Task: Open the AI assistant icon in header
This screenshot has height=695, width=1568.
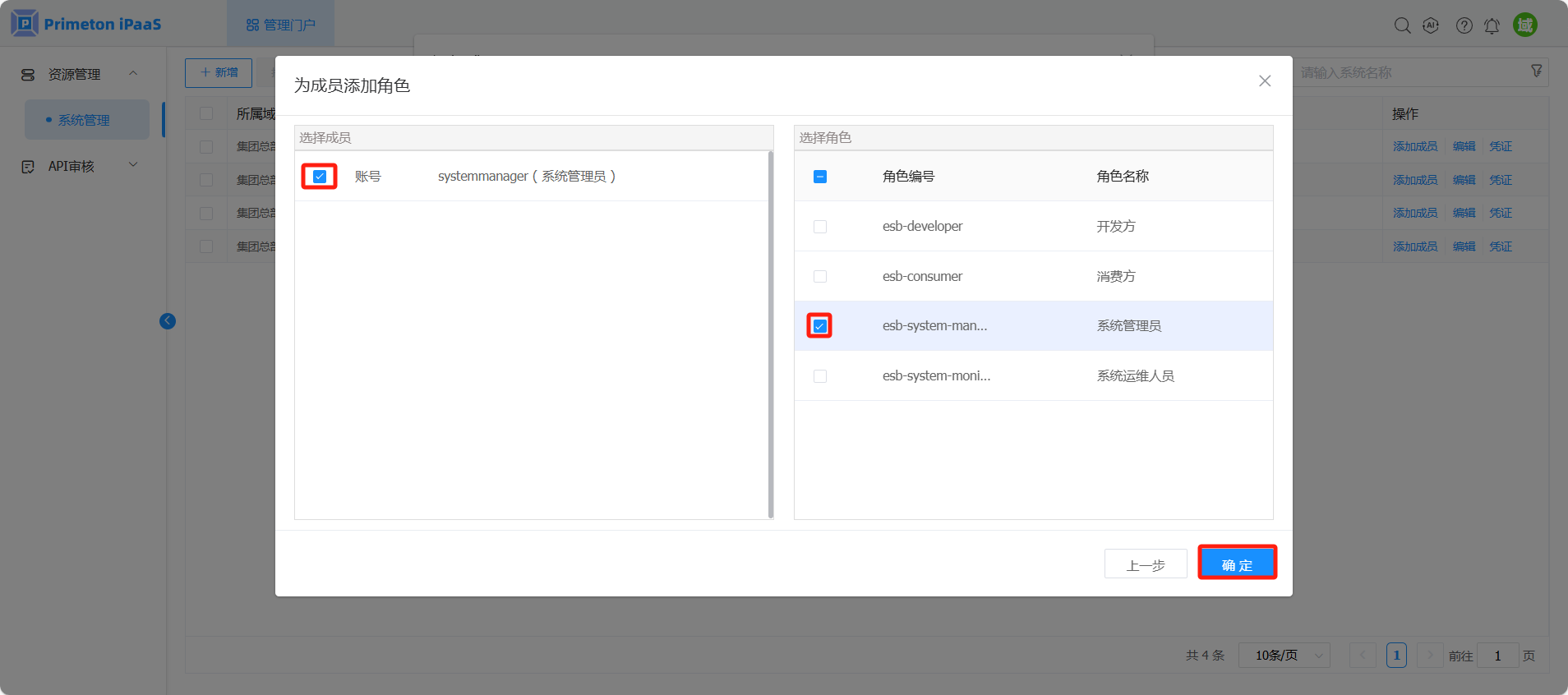Action: coord(1431,25)
